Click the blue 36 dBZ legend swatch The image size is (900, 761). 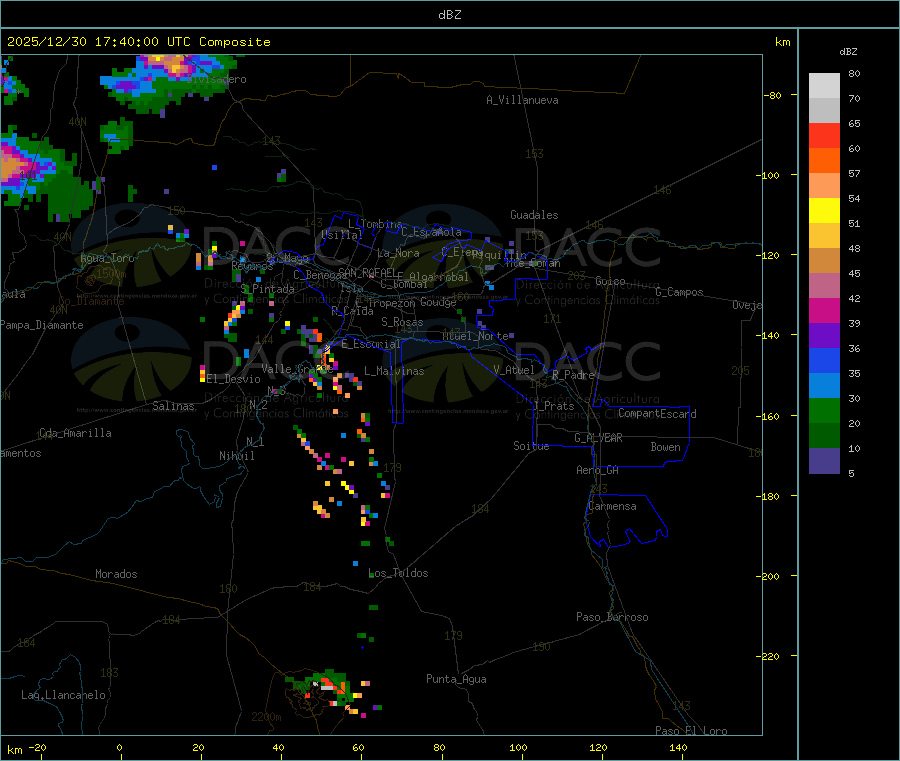click(824, 360)
